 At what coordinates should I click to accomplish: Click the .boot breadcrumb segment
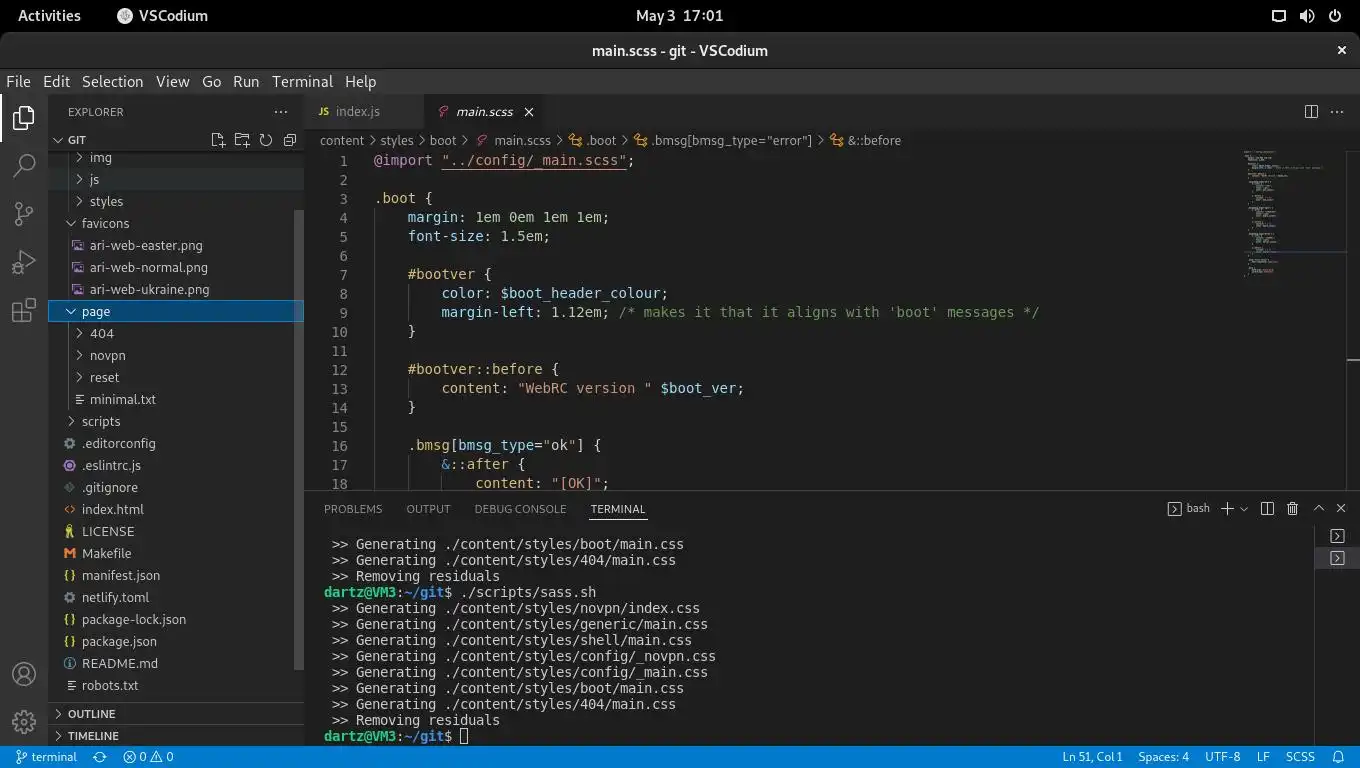(x=593, y=141)
